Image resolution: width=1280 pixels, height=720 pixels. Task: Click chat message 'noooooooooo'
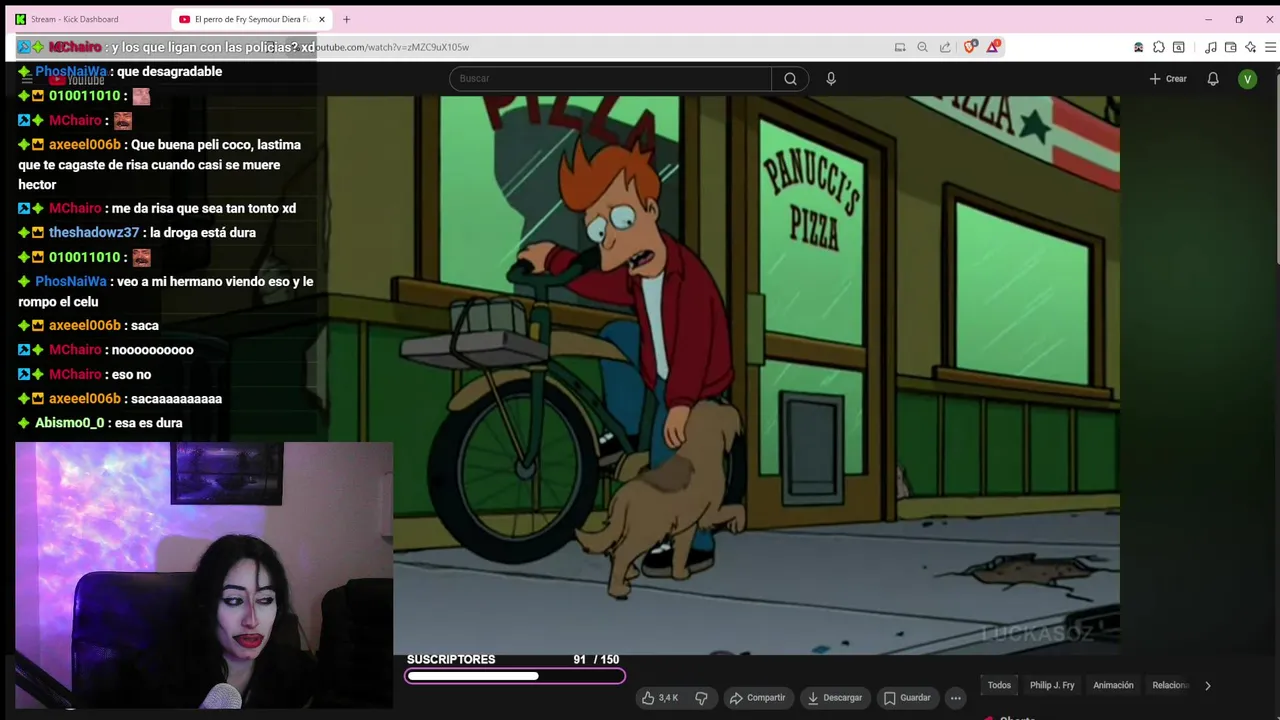pos(152,350)
